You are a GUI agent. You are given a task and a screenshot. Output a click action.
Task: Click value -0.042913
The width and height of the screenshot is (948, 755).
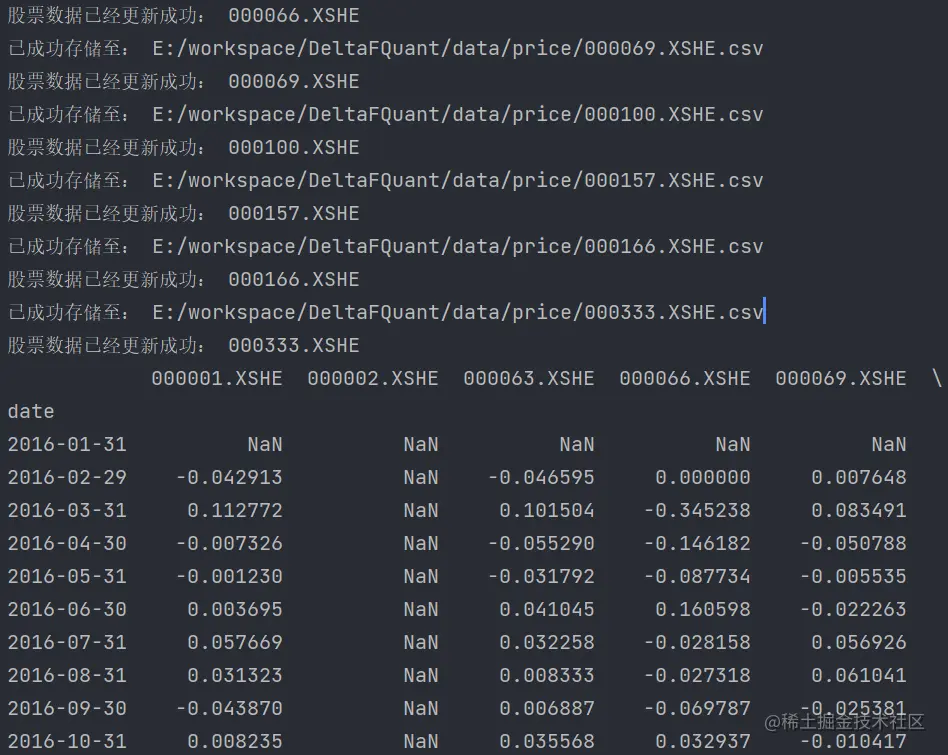pos(229,478)
